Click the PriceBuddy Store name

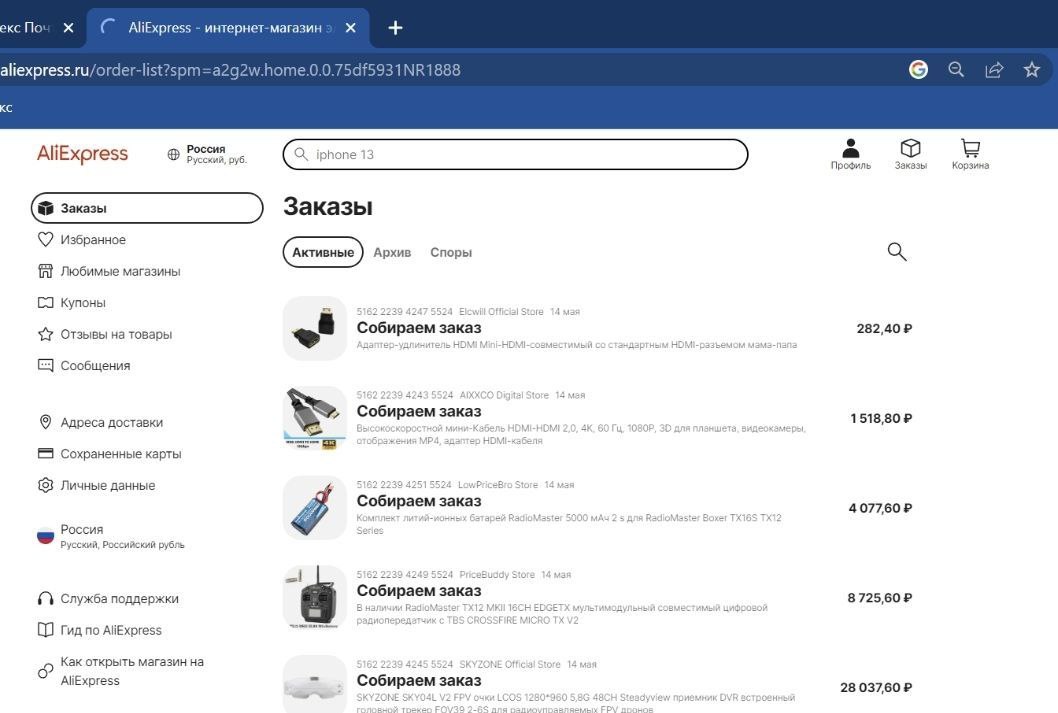pos(497,575)
